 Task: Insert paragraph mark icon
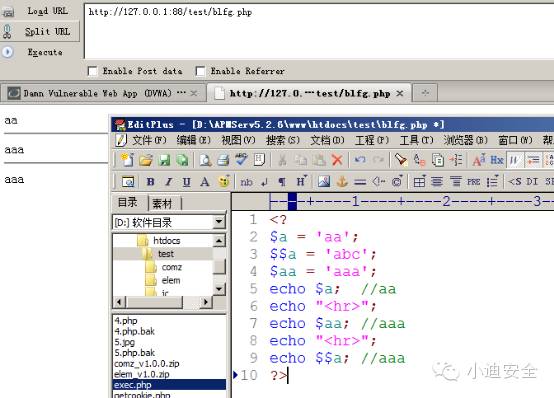tap(282, 182)
